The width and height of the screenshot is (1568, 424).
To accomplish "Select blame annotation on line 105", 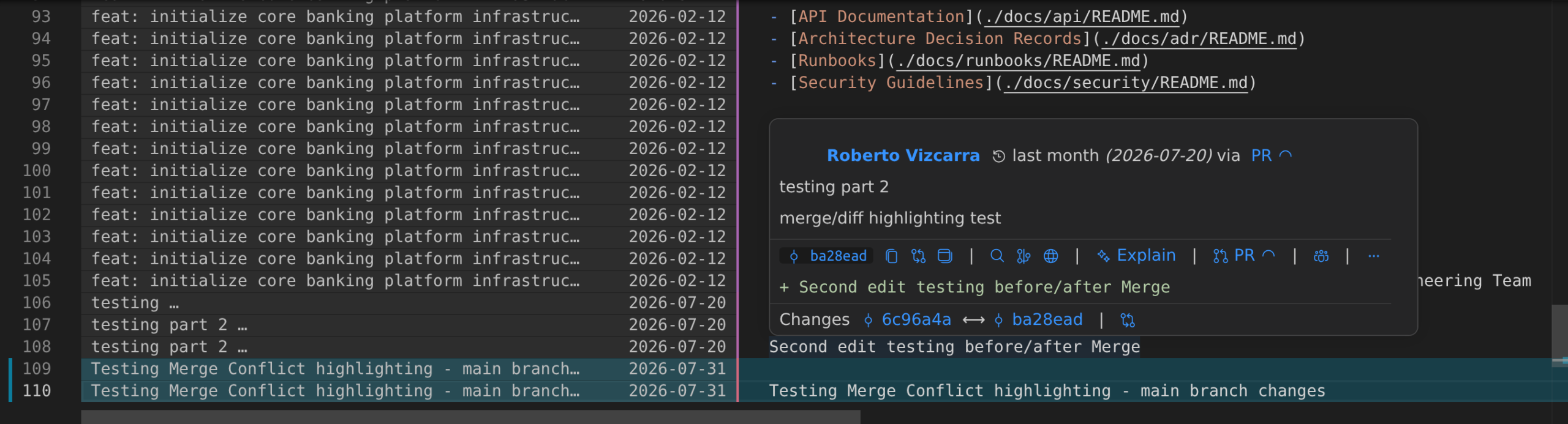I will pyautogui.click(x=409, y=281).
